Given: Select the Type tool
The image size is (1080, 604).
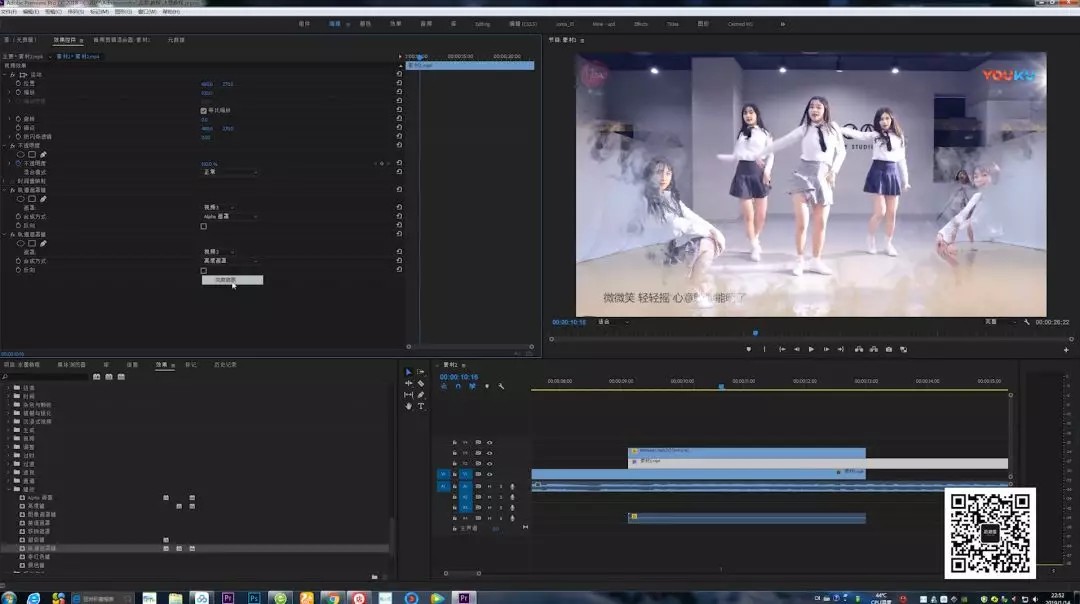Looking at the screenshot, I should click(x=421, y=406).
